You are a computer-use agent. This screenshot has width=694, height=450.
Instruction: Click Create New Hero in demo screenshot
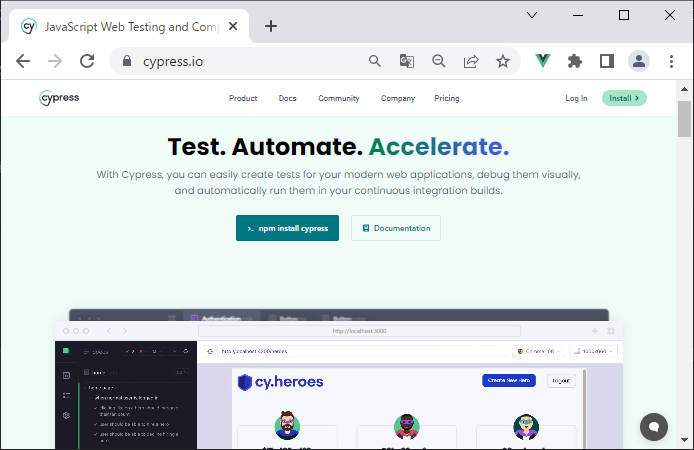509,380
